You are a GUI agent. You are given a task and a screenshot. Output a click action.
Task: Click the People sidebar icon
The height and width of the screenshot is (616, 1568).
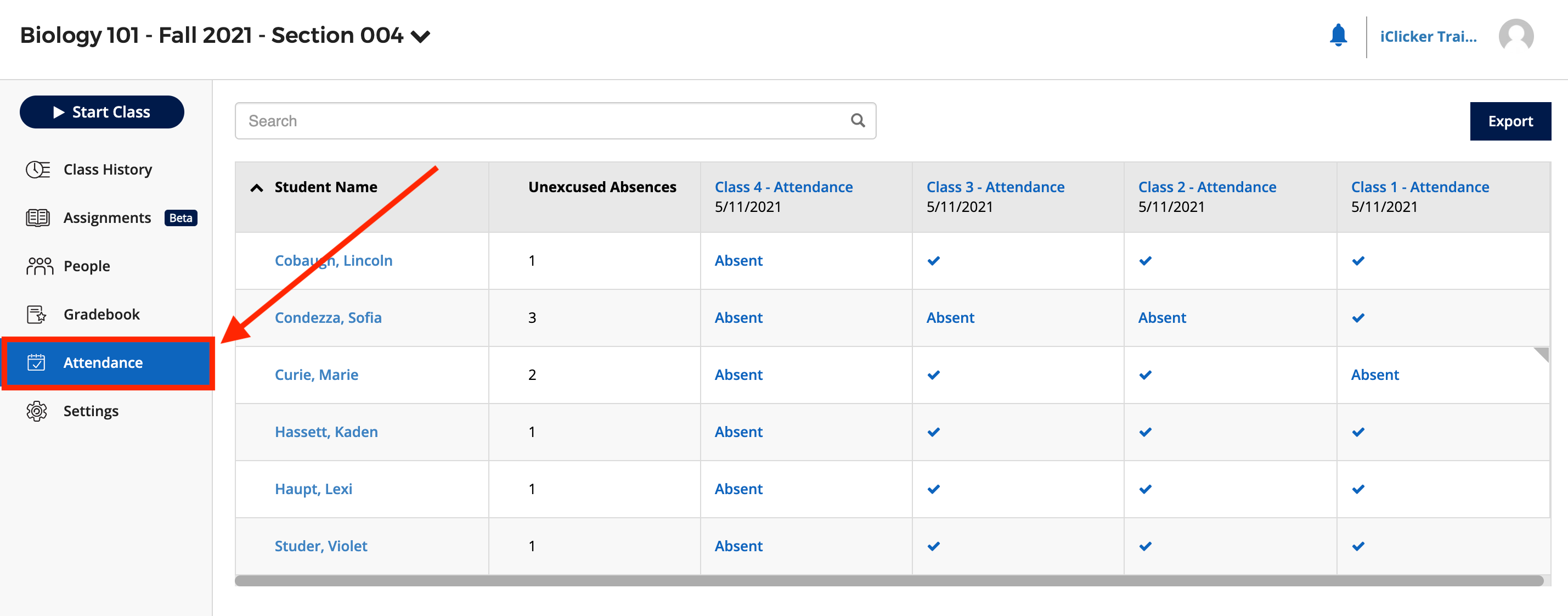(x=38, y=266)
